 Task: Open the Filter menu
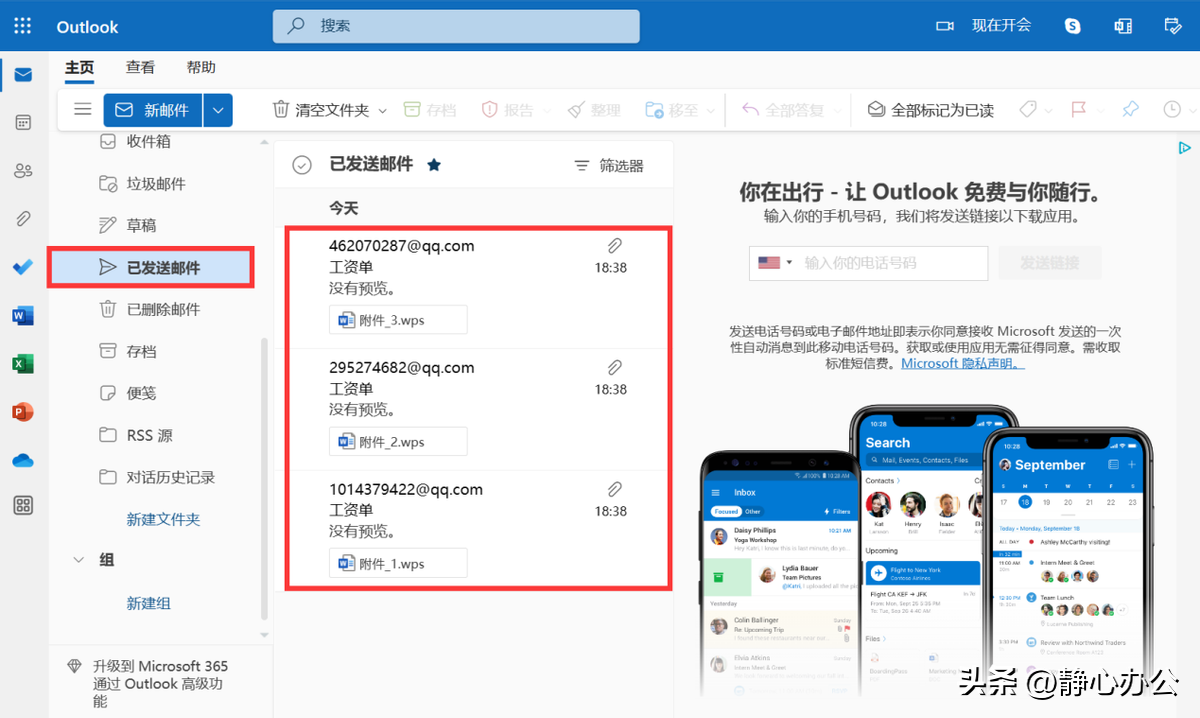pos(608,166)
